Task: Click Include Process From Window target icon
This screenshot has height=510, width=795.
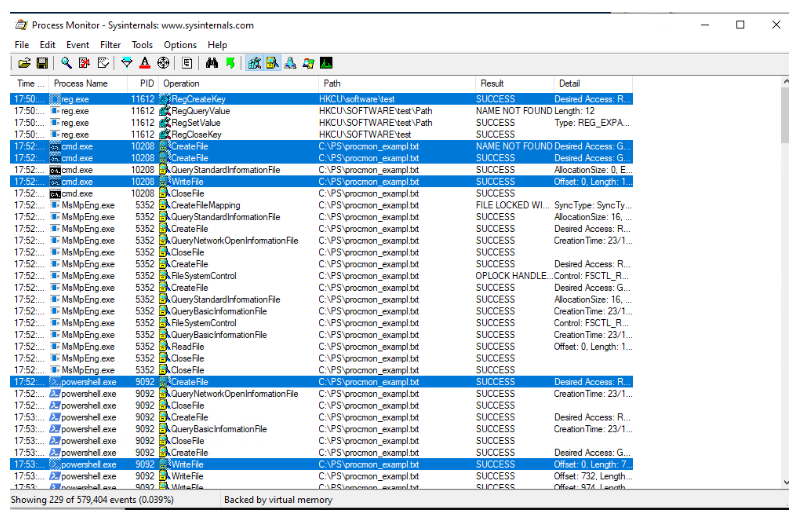Action: tap(163, 63)
